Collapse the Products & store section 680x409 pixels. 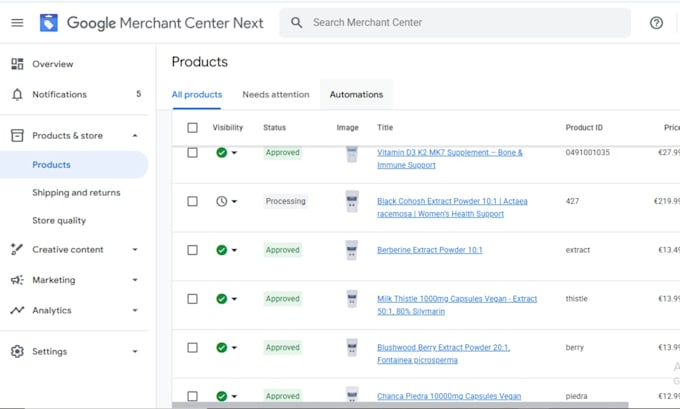point(135,135)
